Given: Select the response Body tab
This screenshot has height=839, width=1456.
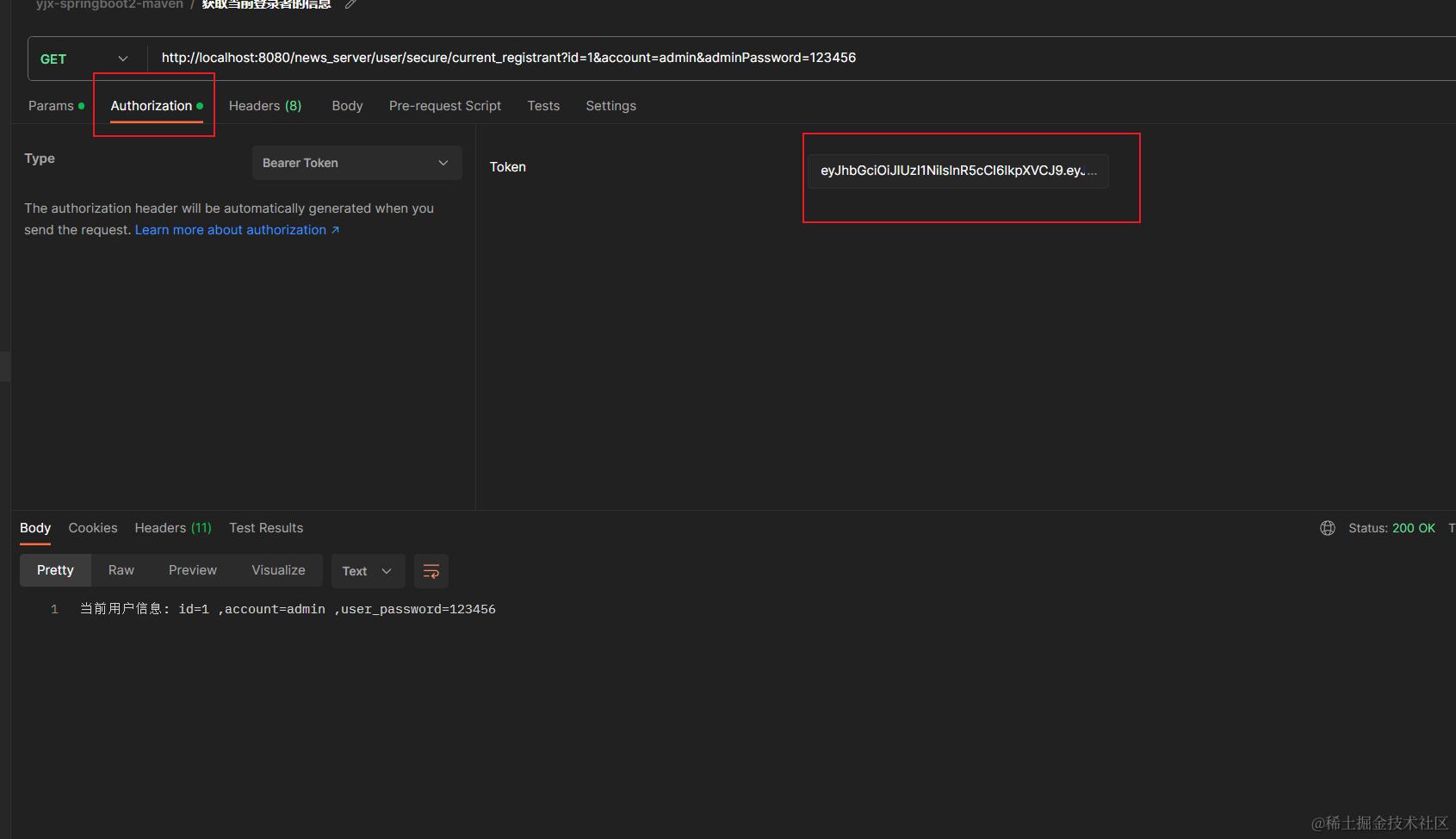Looking at the screenshot, I should point(35,528).
